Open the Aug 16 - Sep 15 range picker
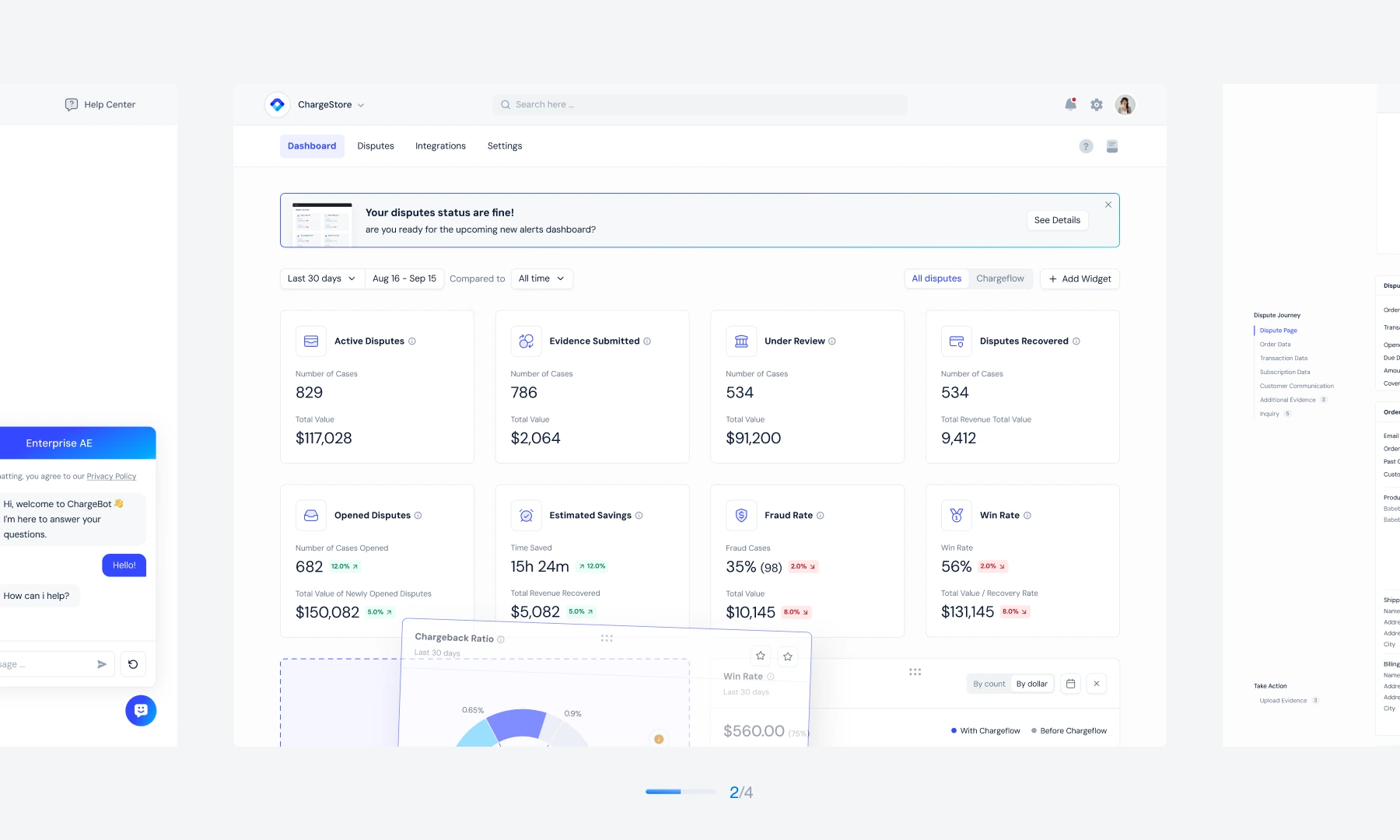Viewport: 1400px width, 840px height. click(x=404, y=278)
